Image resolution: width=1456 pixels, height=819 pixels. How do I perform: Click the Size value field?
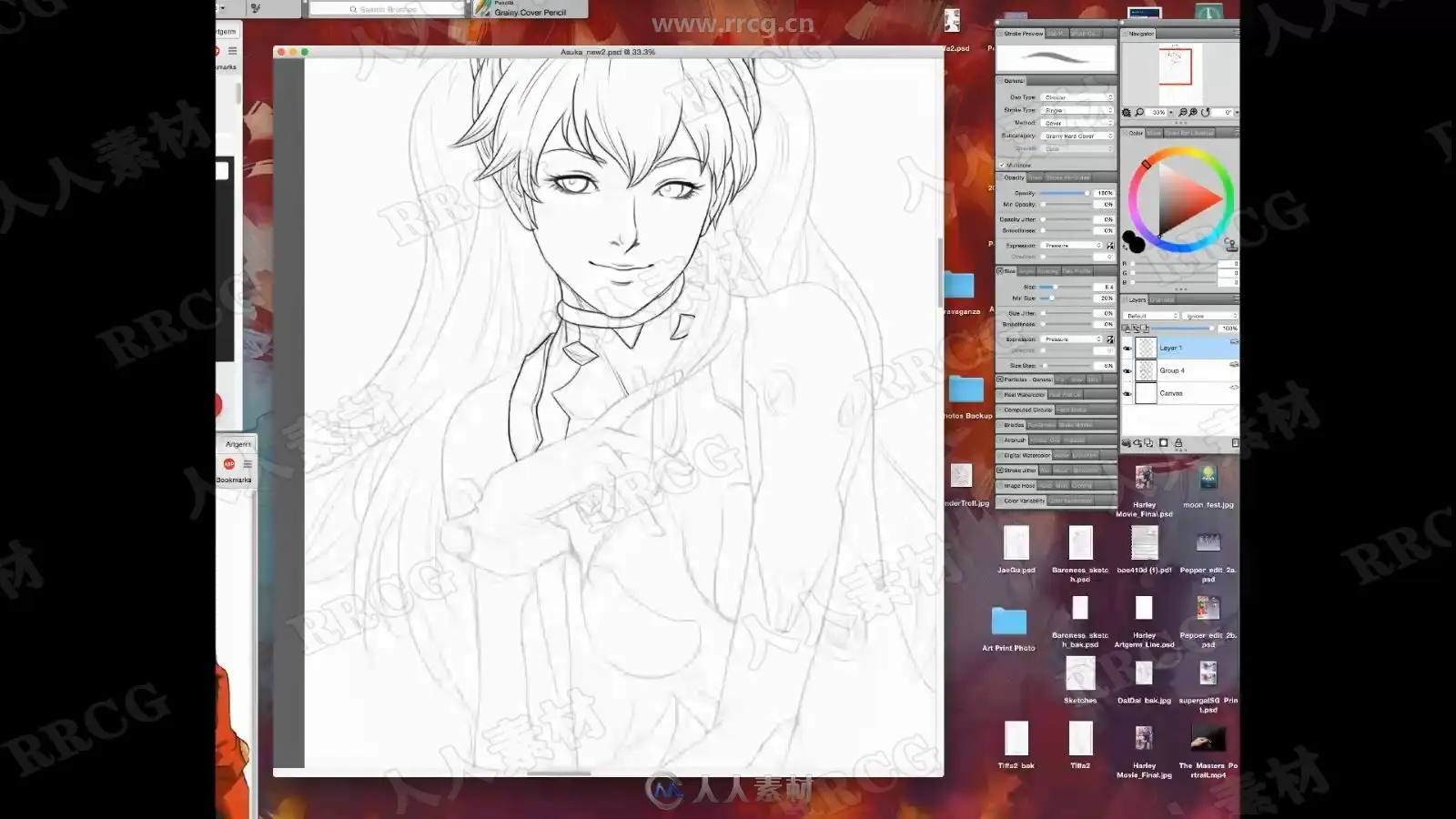[1104, 288]
